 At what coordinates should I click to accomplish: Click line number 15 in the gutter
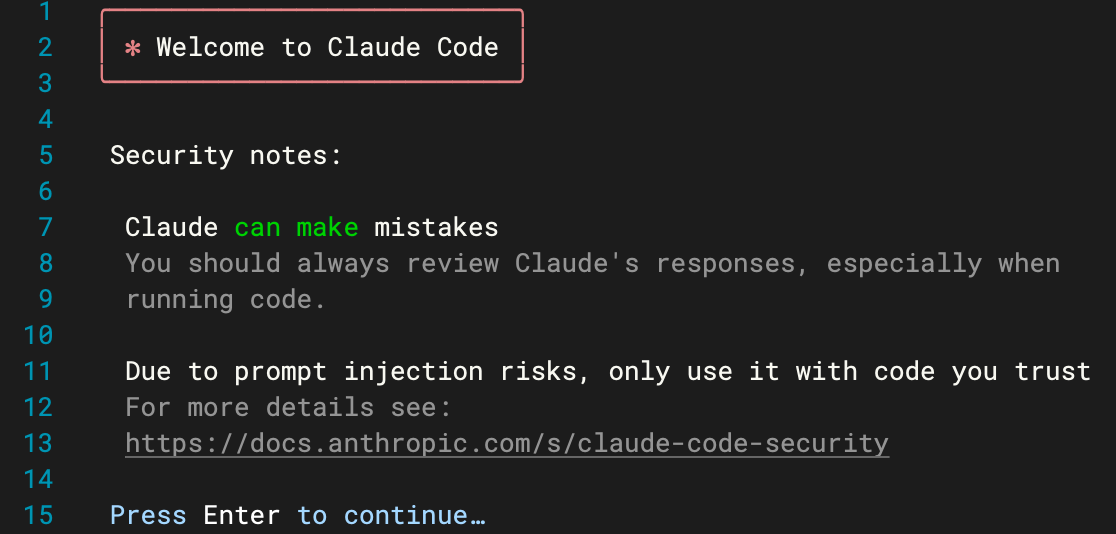(x=37, y=516)
